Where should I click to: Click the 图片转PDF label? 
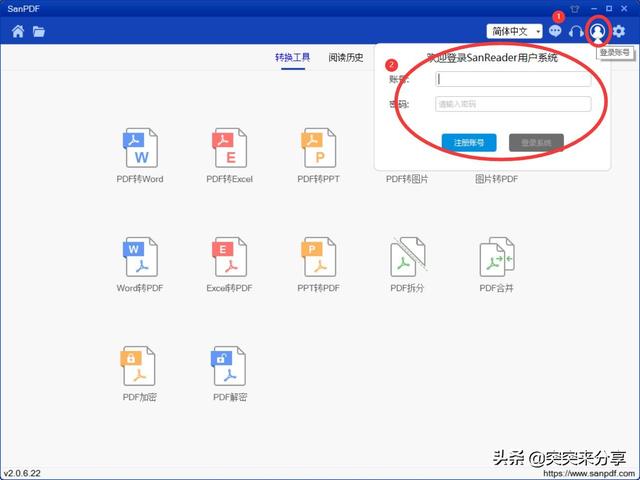coord(496,179)
